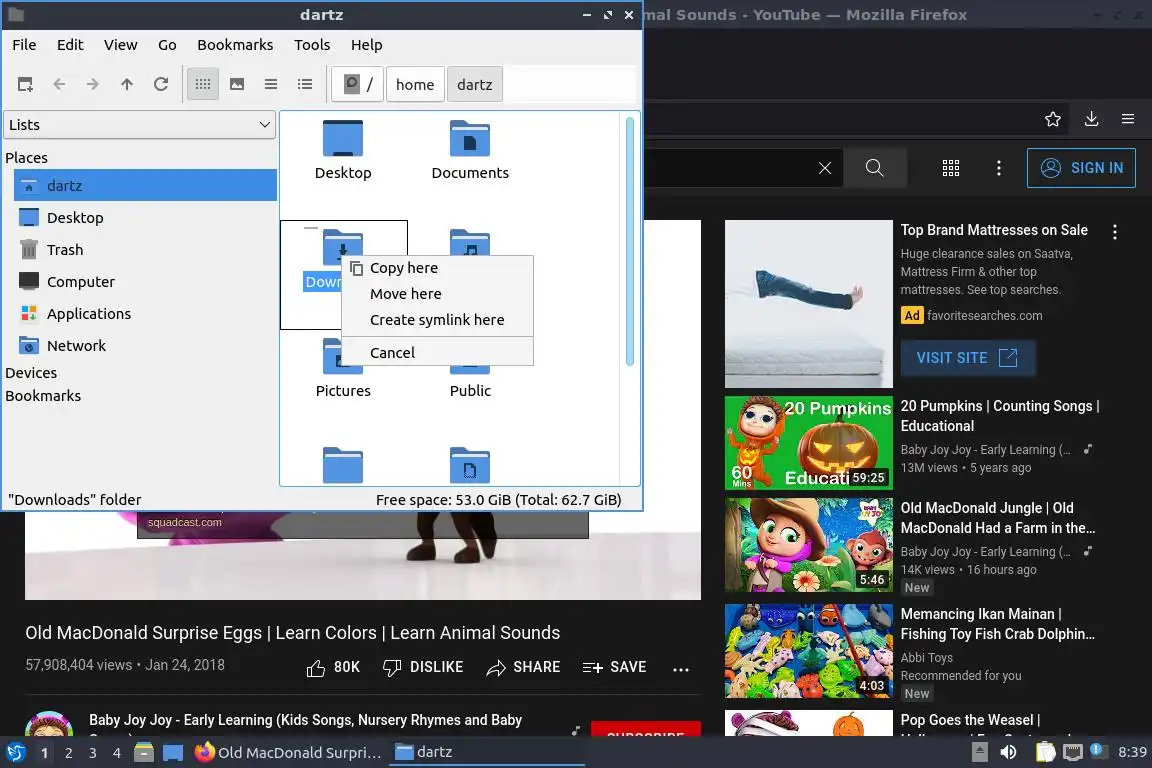Open the Edit menu

70,45
